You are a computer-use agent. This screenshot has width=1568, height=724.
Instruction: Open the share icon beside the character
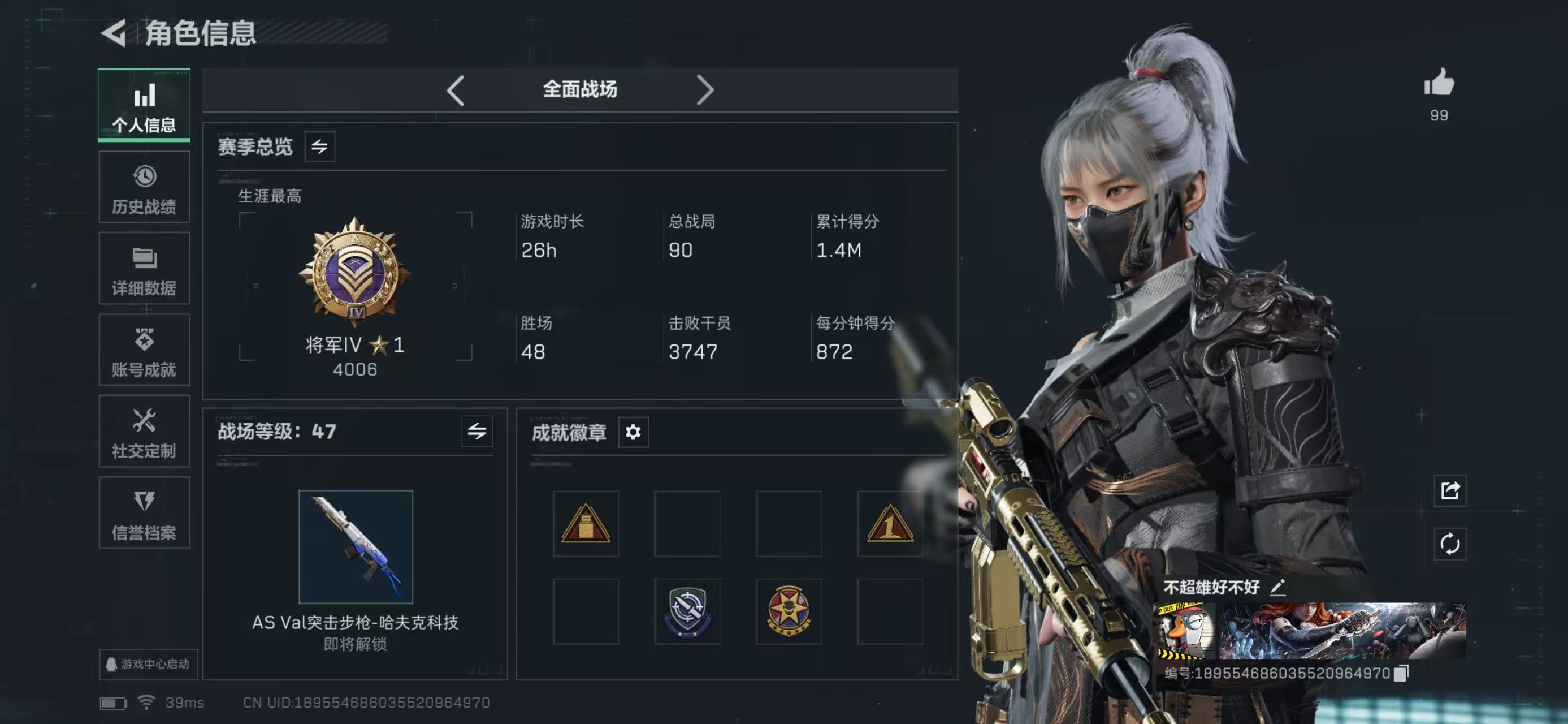pos(1450,490)
